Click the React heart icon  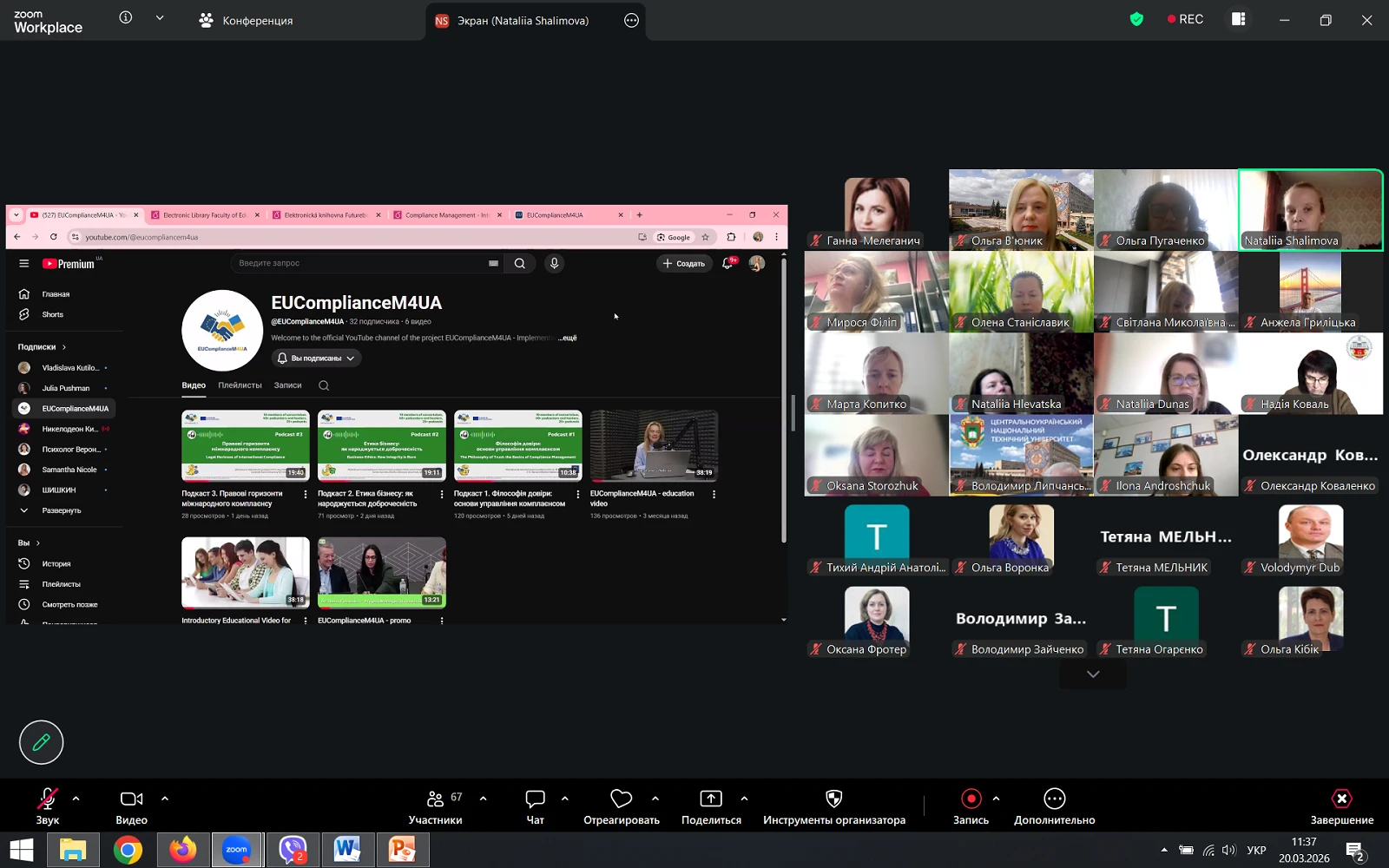pos(621,799)
